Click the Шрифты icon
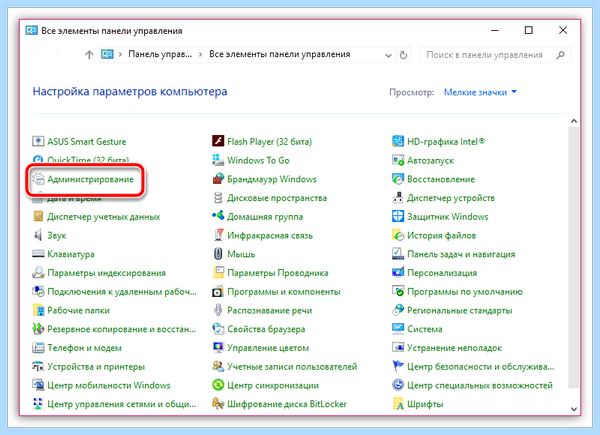600x435 pixels. pyautogui.click(x=398, y=404)
